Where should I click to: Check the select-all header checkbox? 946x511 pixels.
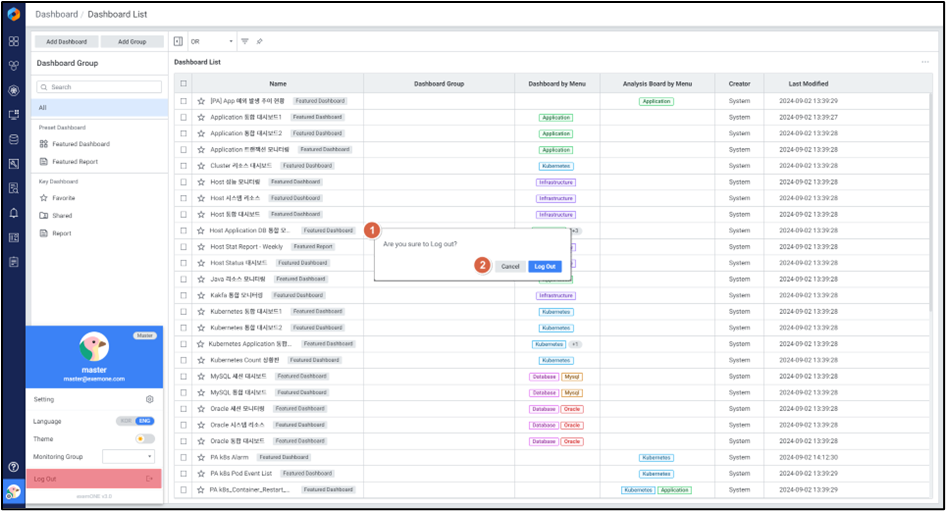click(x=183, y=84)
